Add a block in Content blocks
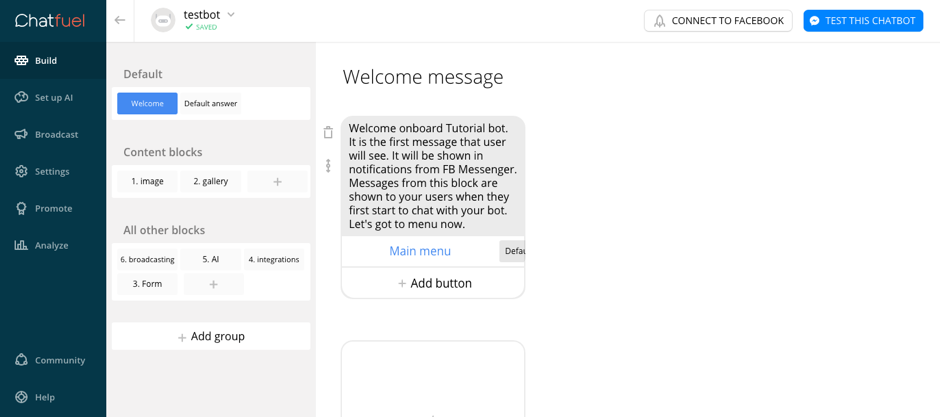940x417 pixels. point(277,182)
